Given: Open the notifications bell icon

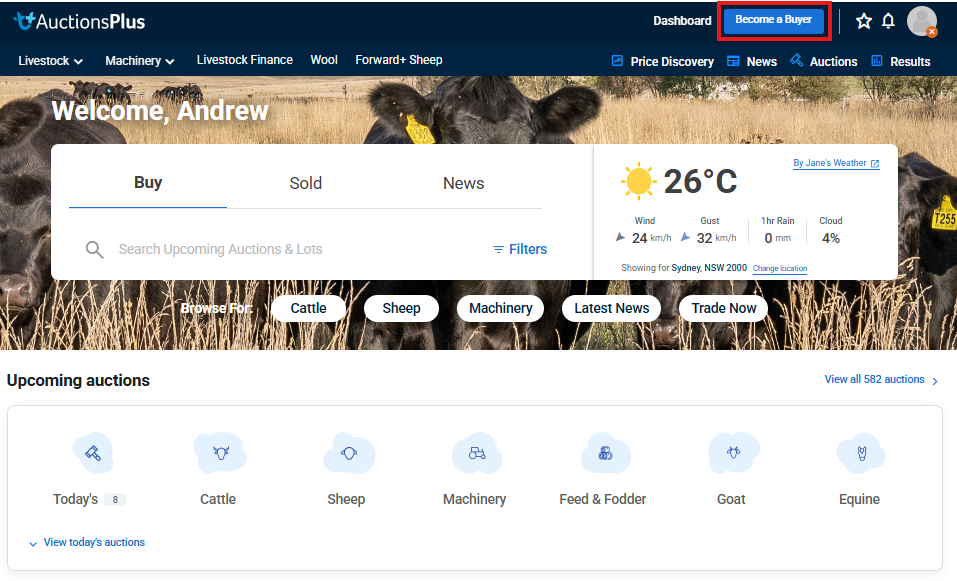Looking at the screenshot, I should 889,21.
